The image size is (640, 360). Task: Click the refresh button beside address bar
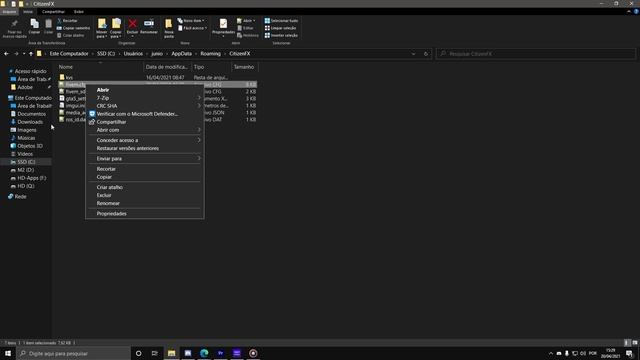[x=426, y=53]
